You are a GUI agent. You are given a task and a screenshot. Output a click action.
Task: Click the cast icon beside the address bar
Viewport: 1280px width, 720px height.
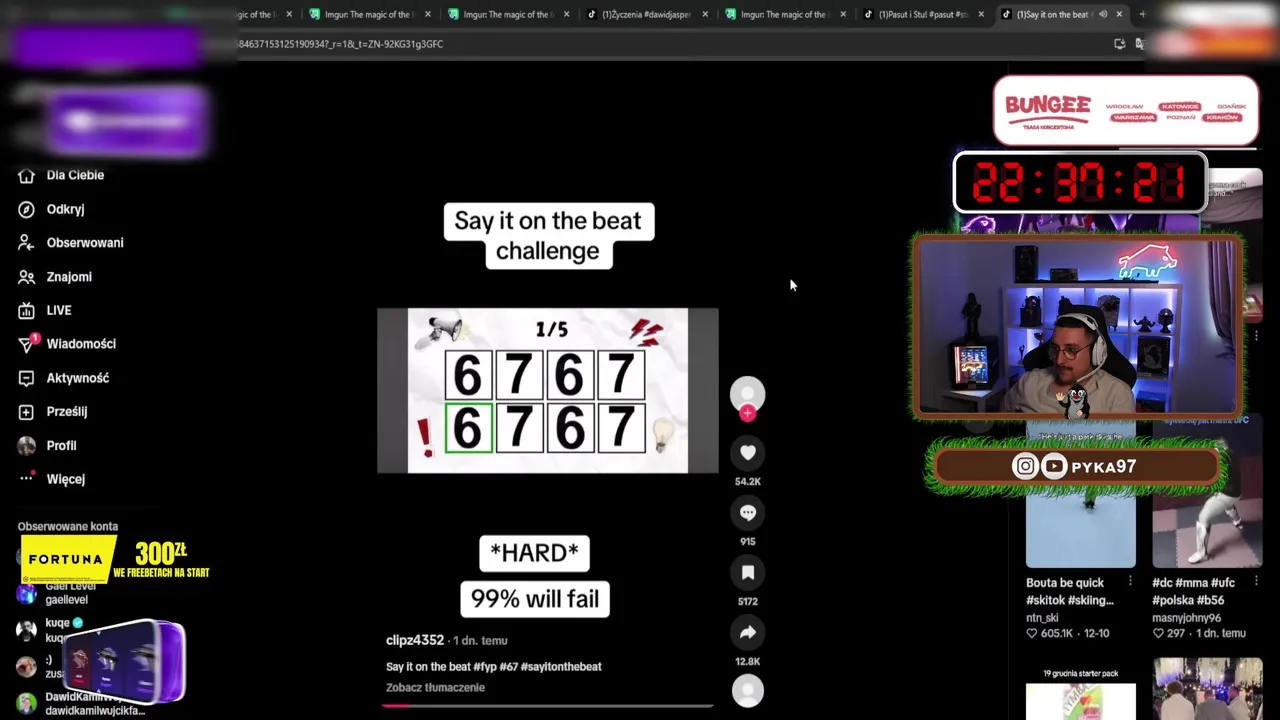tap(1120, 44)
